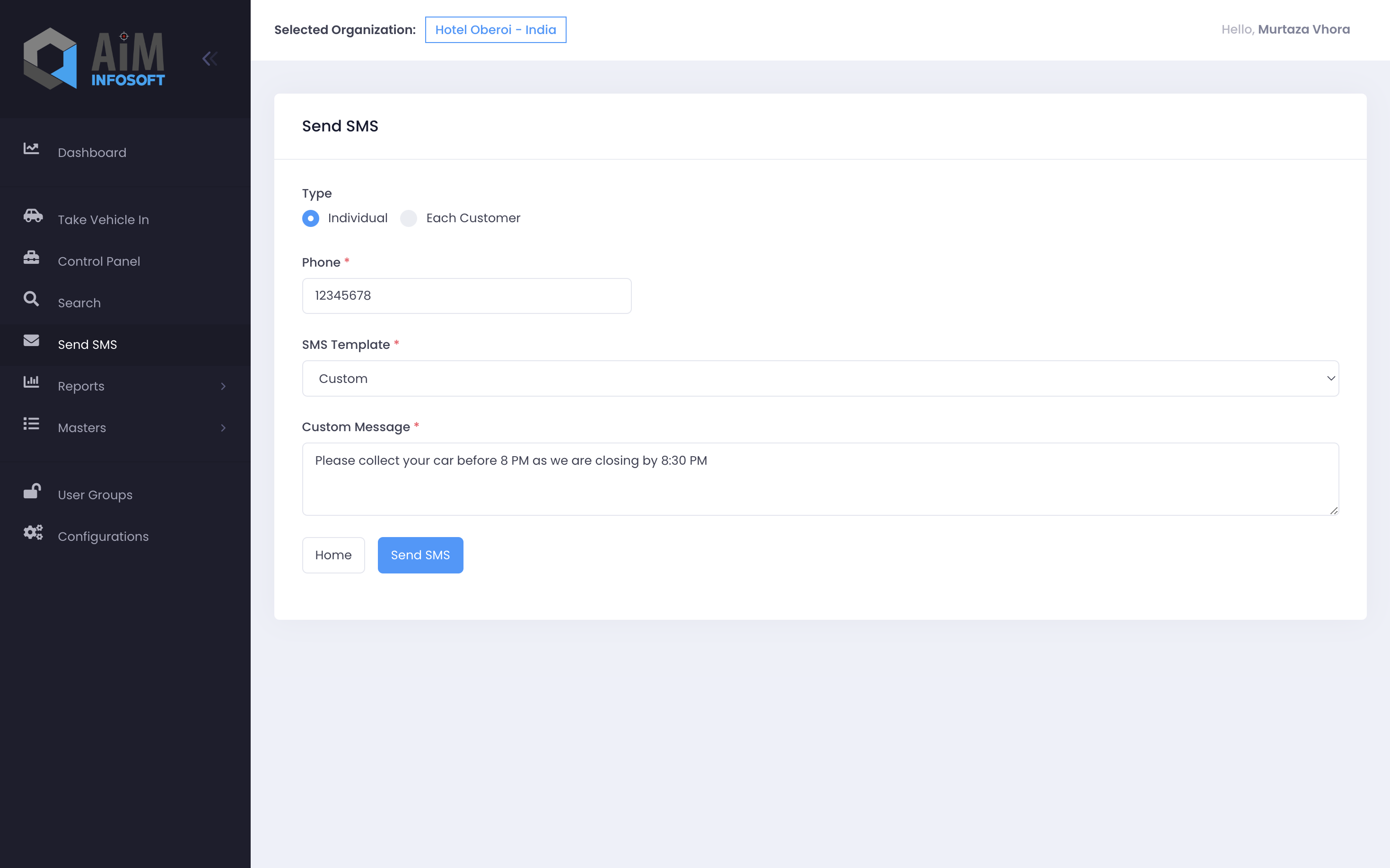The height and width of the screenshot is (868, 1390).
Task: Click the Reports bar-chart icon
Action: click(x=32, y=382)
